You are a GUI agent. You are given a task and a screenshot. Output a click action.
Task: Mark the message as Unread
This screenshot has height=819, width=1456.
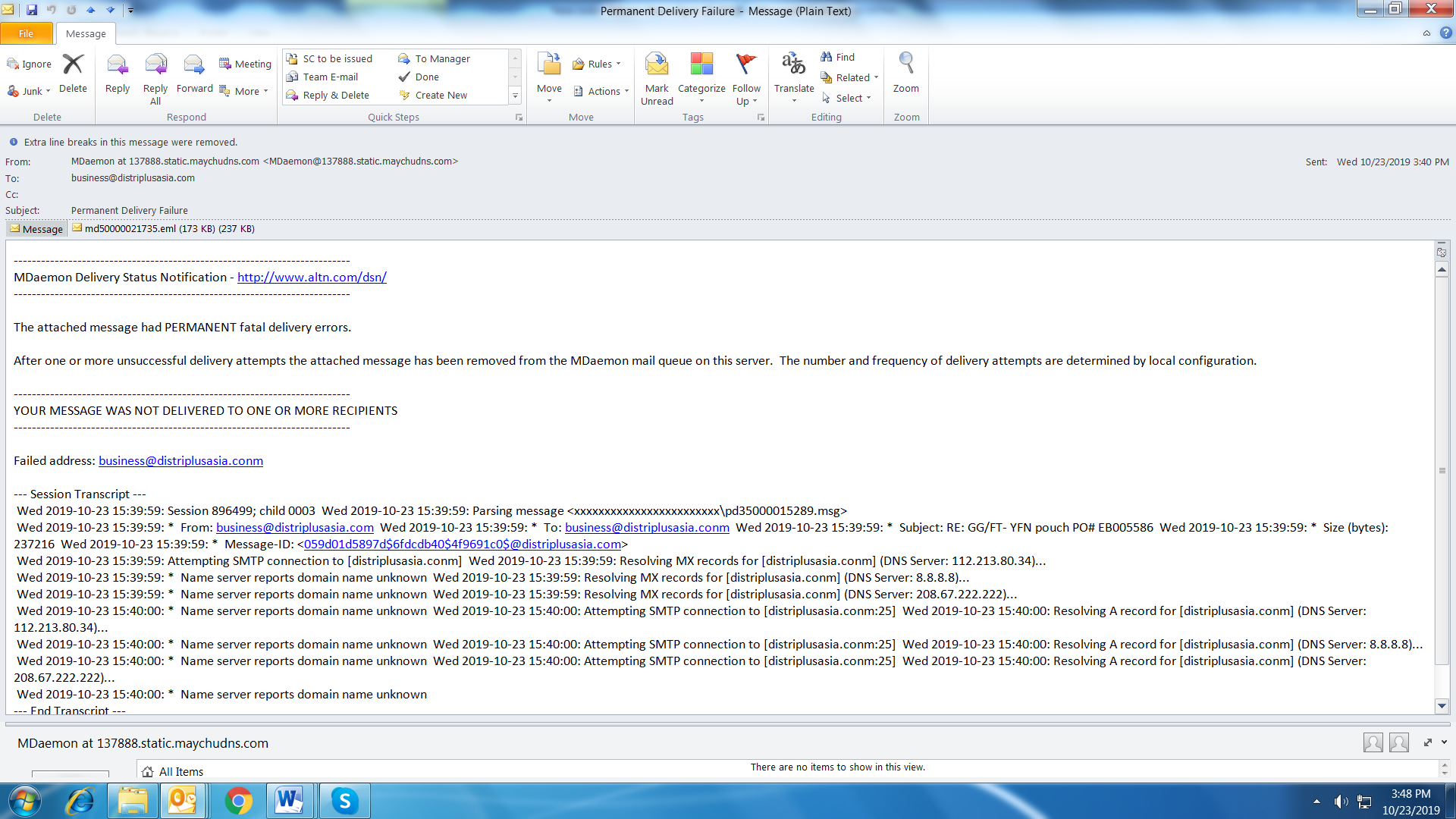[x=657, y=78]
